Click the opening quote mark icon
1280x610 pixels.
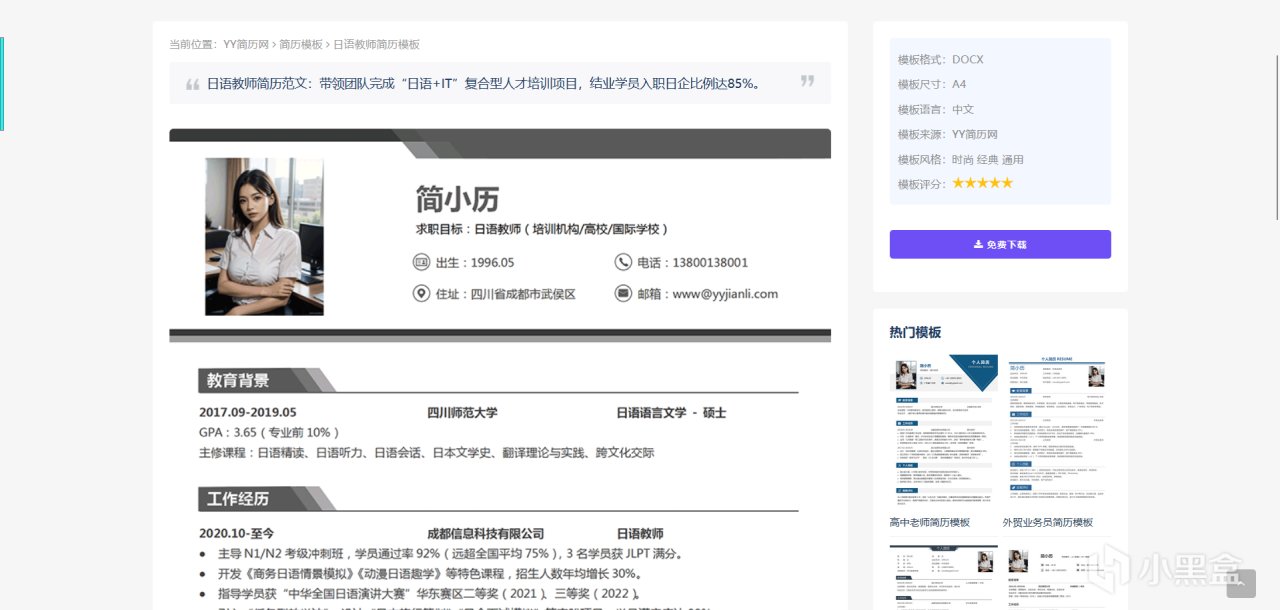[192, 84]
